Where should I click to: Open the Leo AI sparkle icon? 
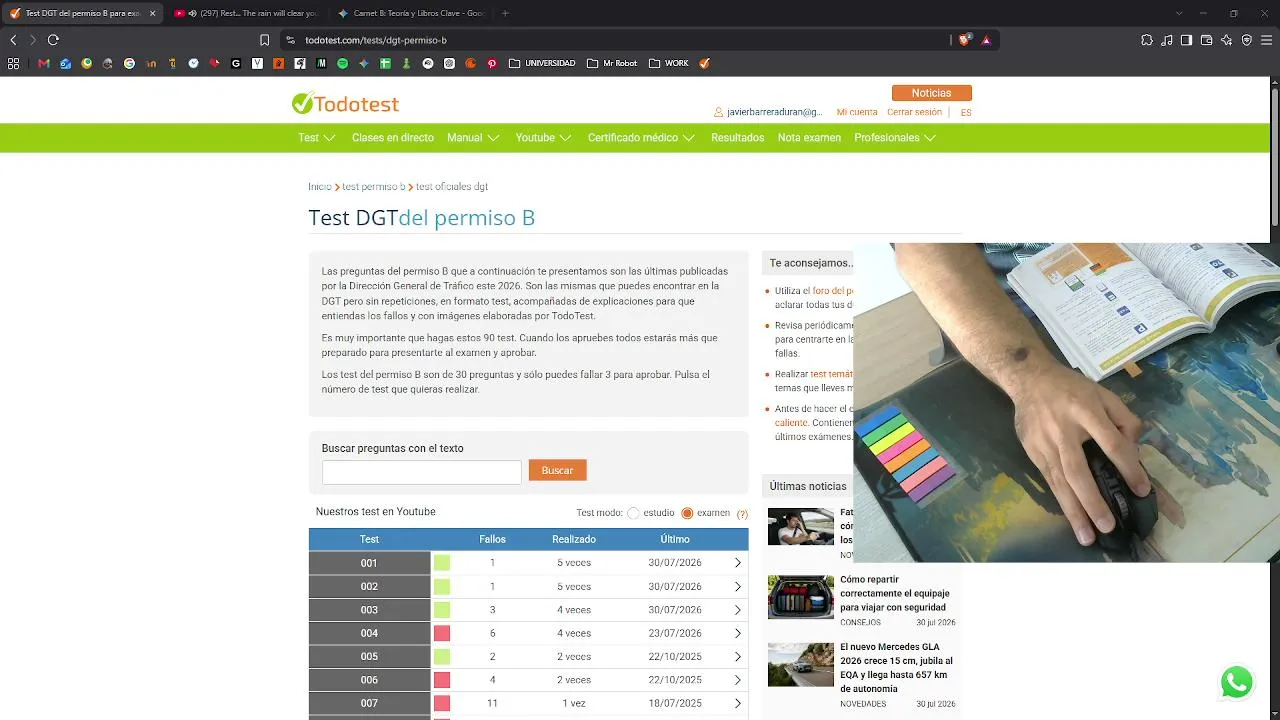[1226, 40]
